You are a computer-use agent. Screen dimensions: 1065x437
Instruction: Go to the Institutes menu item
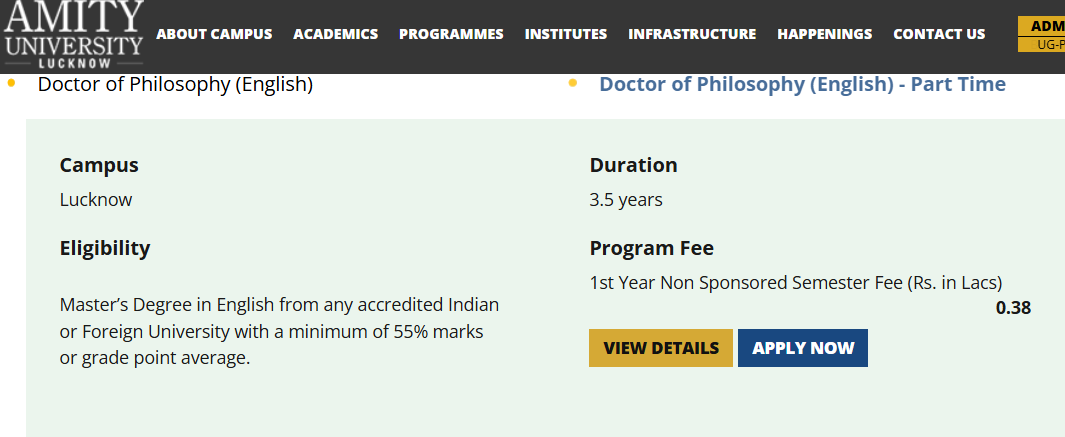pos(565,34)
